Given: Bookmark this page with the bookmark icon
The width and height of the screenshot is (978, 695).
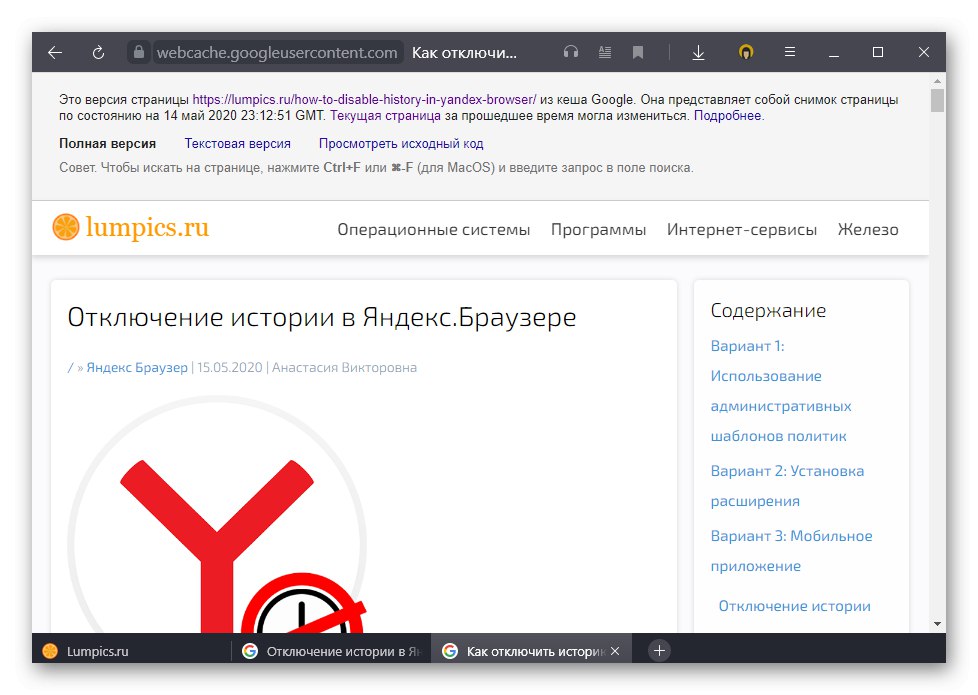Looking at the screenshot, I should 637,52.
